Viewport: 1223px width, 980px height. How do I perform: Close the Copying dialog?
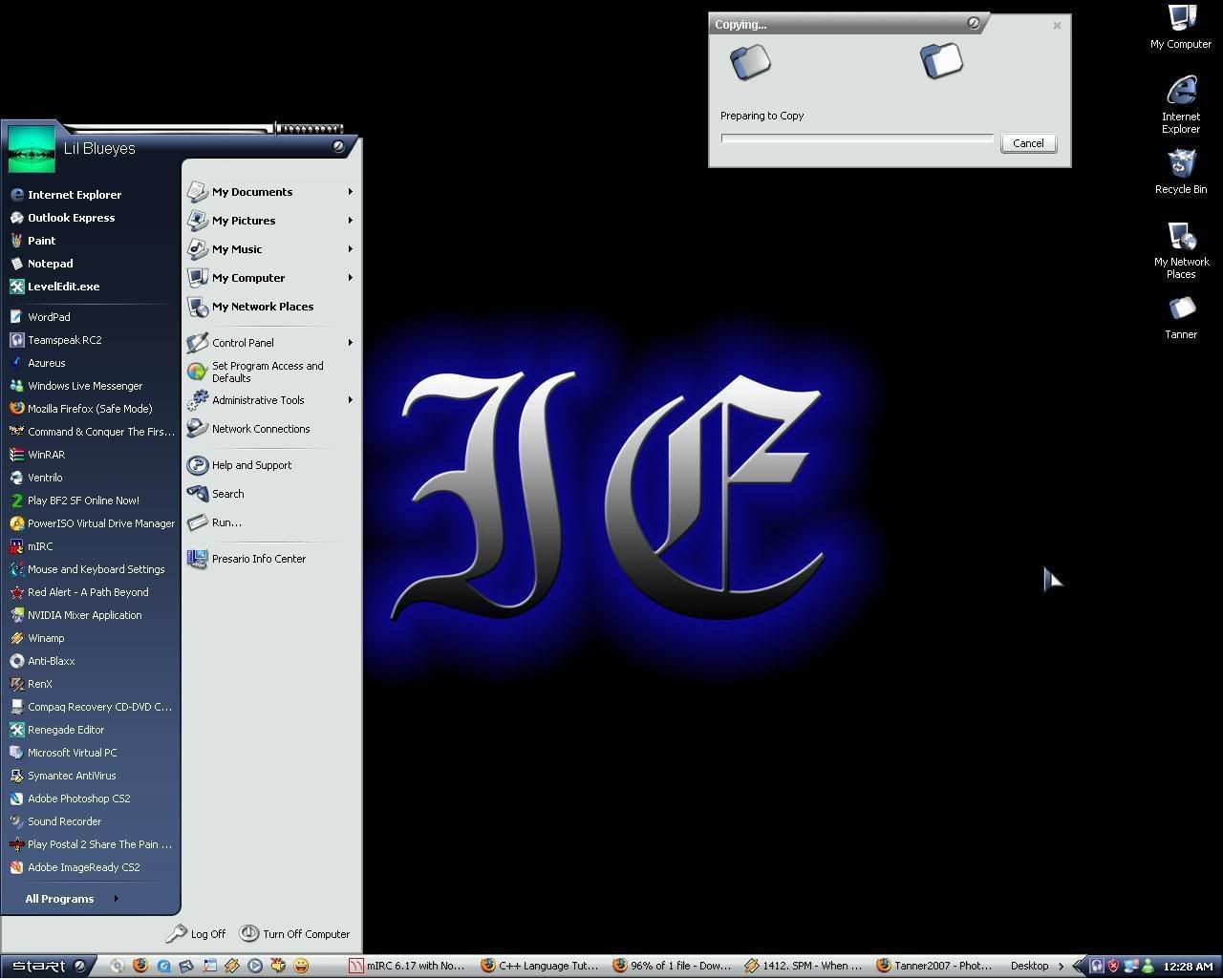coord(1057,26)
